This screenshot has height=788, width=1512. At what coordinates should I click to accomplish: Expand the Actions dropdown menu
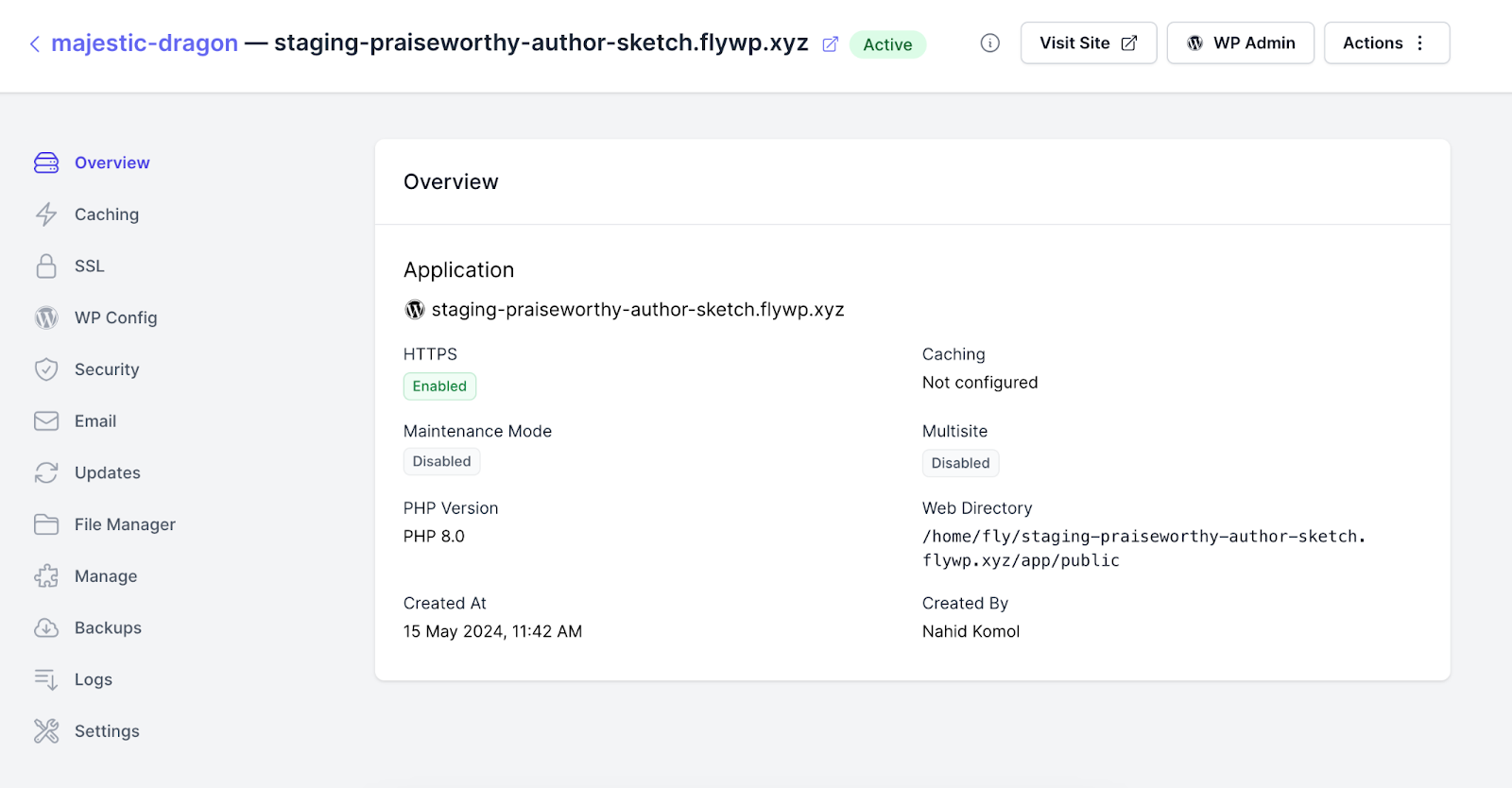coord(1386,43)
